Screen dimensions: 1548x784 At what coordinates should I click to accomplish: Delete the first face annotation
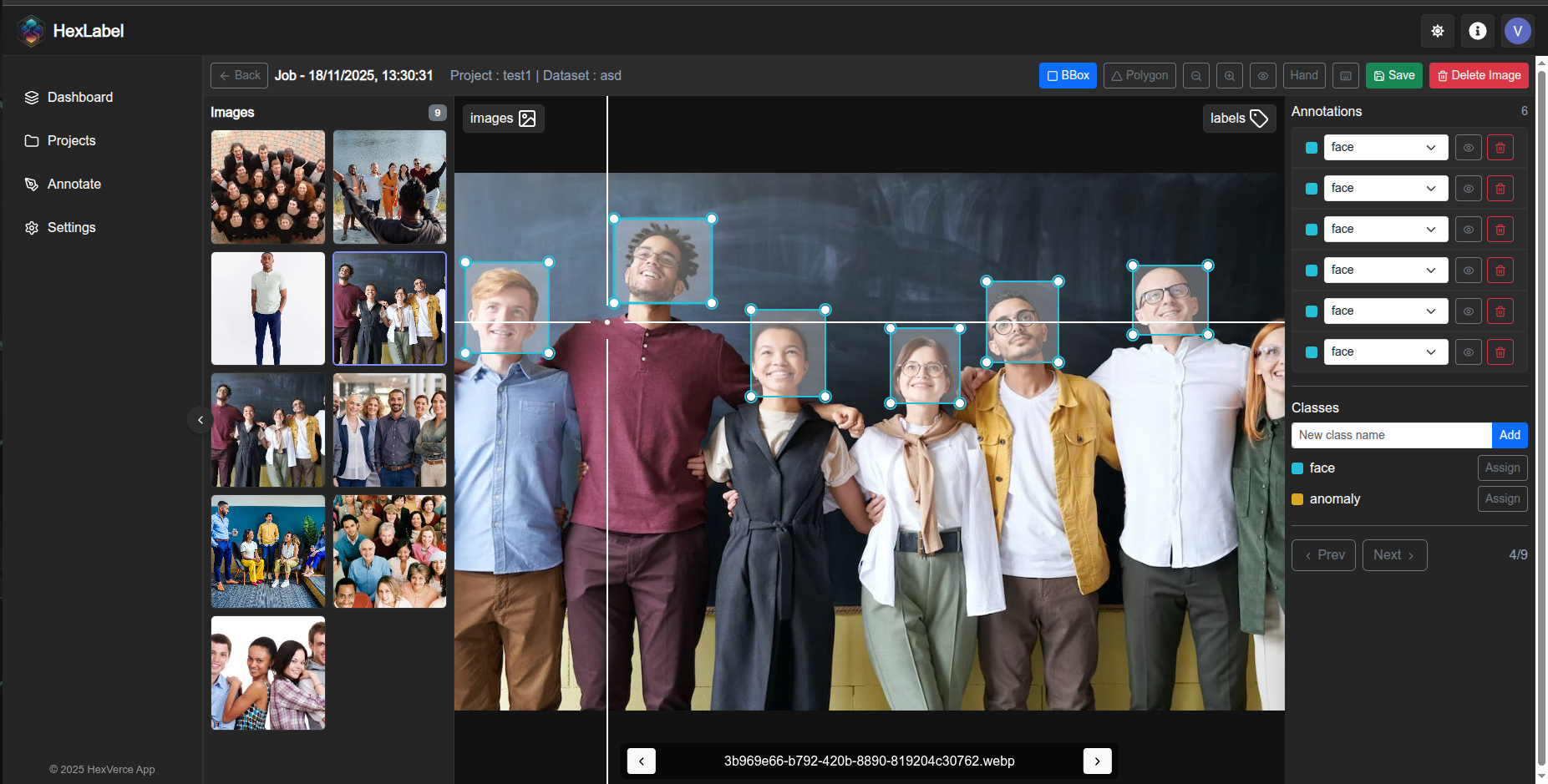click(1500, 148)
